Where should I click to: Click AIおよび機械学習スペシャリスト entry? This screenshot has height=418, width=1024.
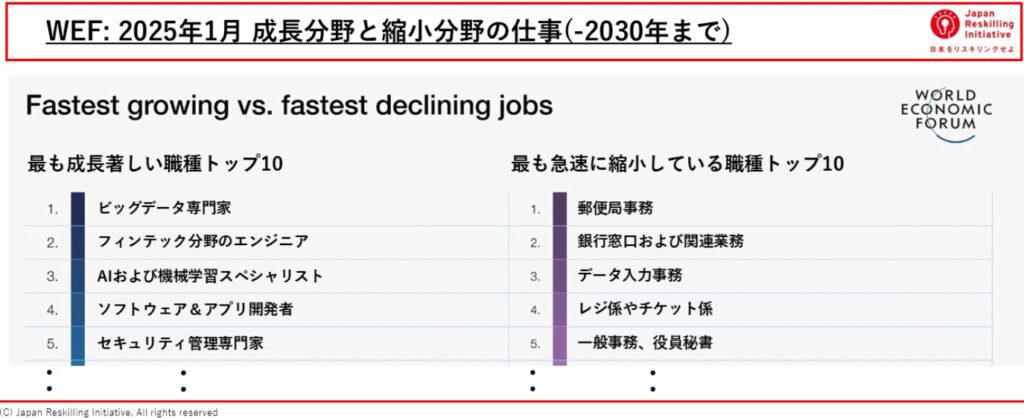210,276
